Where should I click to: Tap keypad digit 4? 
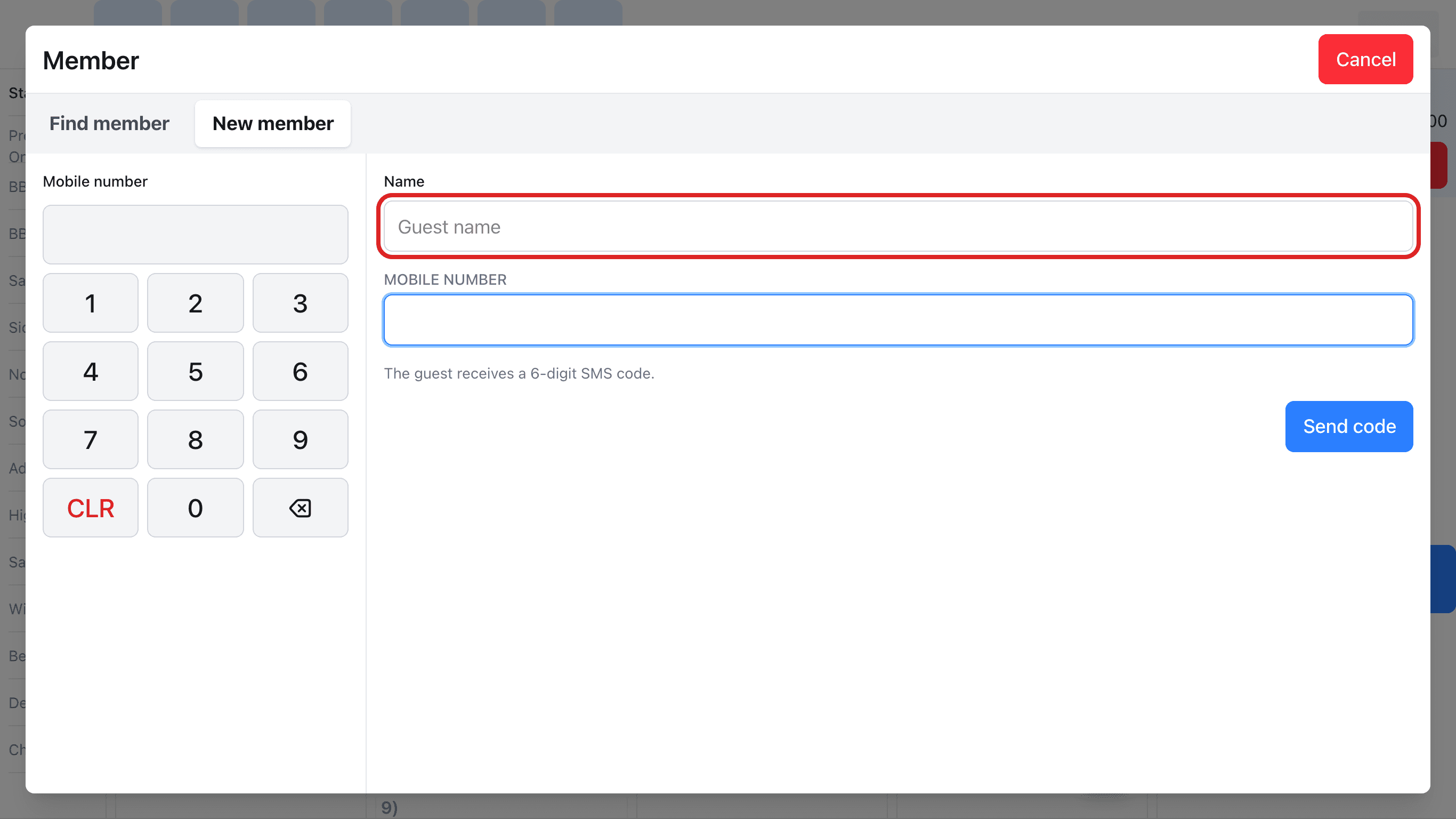tap(91, 371)
